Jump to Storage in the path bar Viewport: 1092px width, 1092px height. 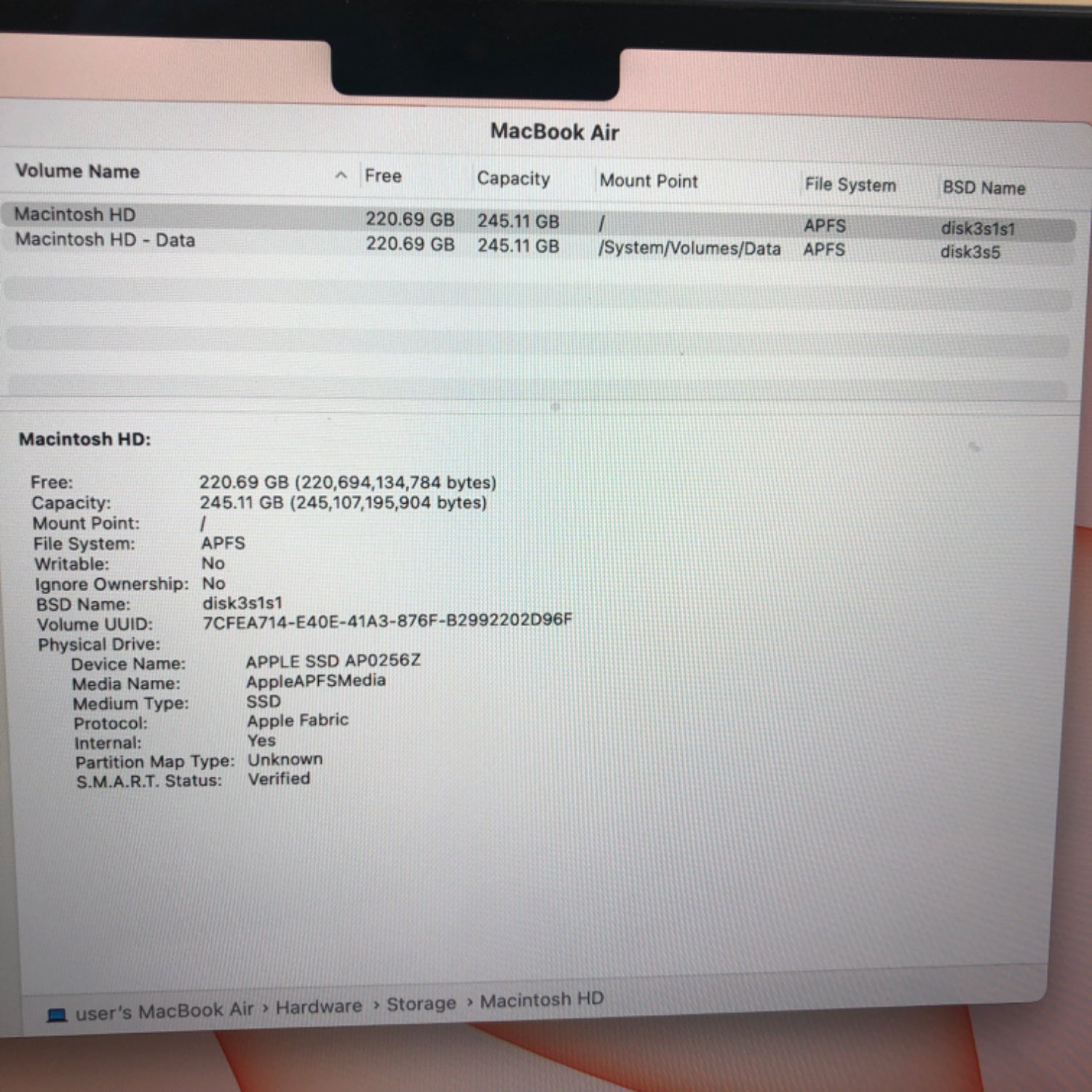pos(421,1003)
